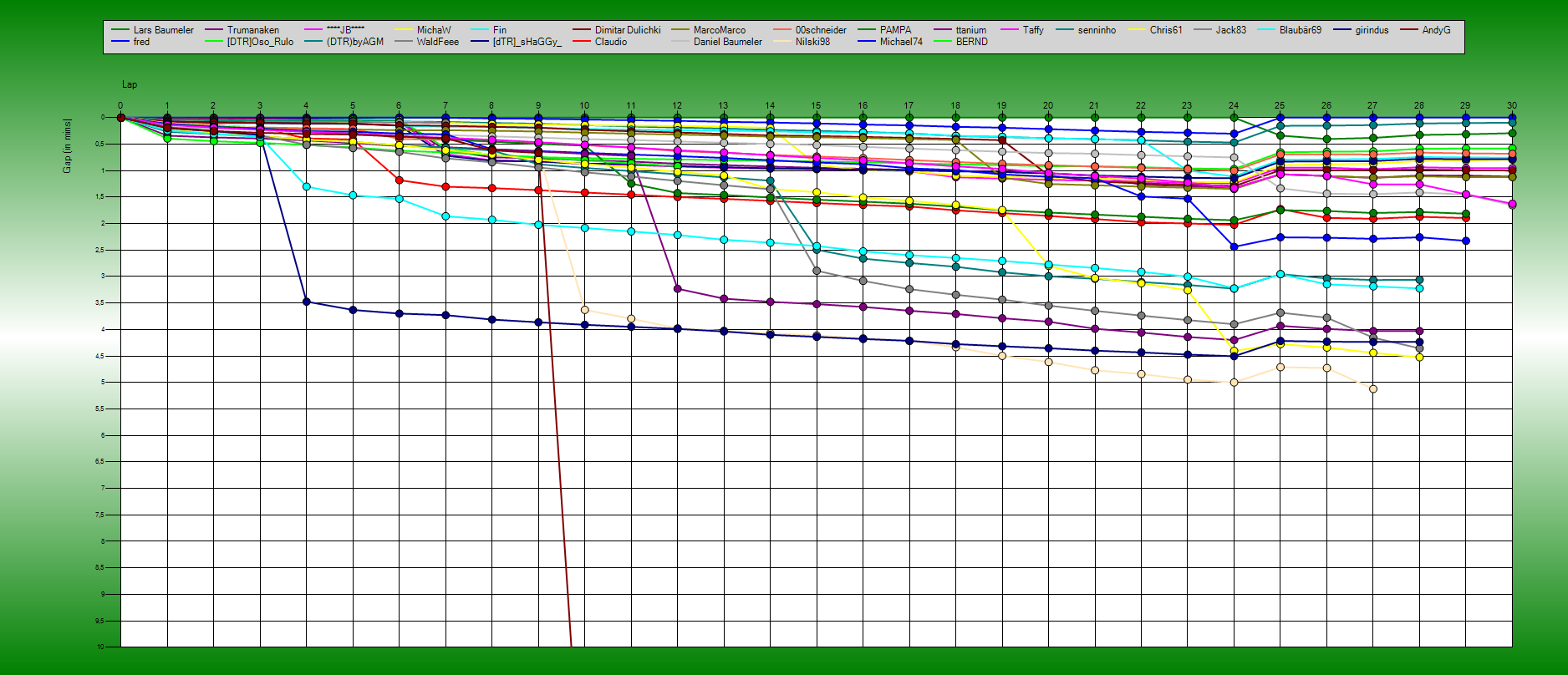Click lap number 5 on the axis
1568x675 pixels.
[353, 106]
